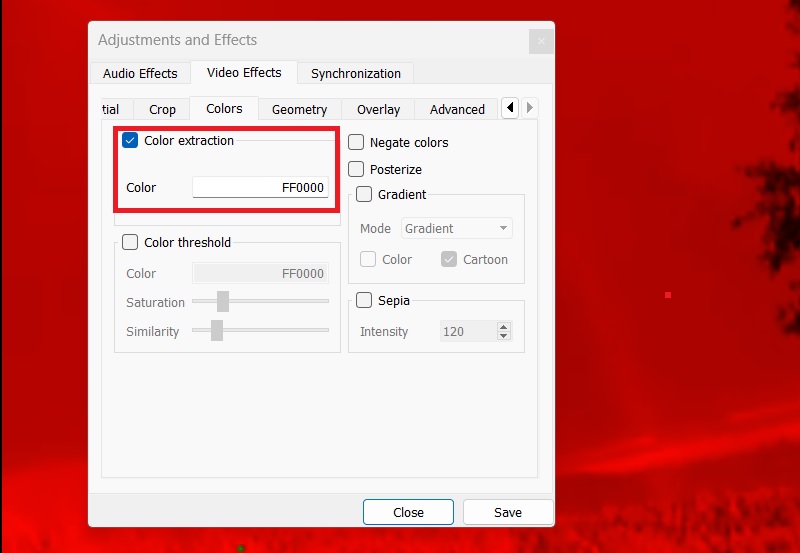Toggle the Cartoon checkbox
The height and width of the screenshot is (553, 800).
pyautogui.click(x=449, y=259)
